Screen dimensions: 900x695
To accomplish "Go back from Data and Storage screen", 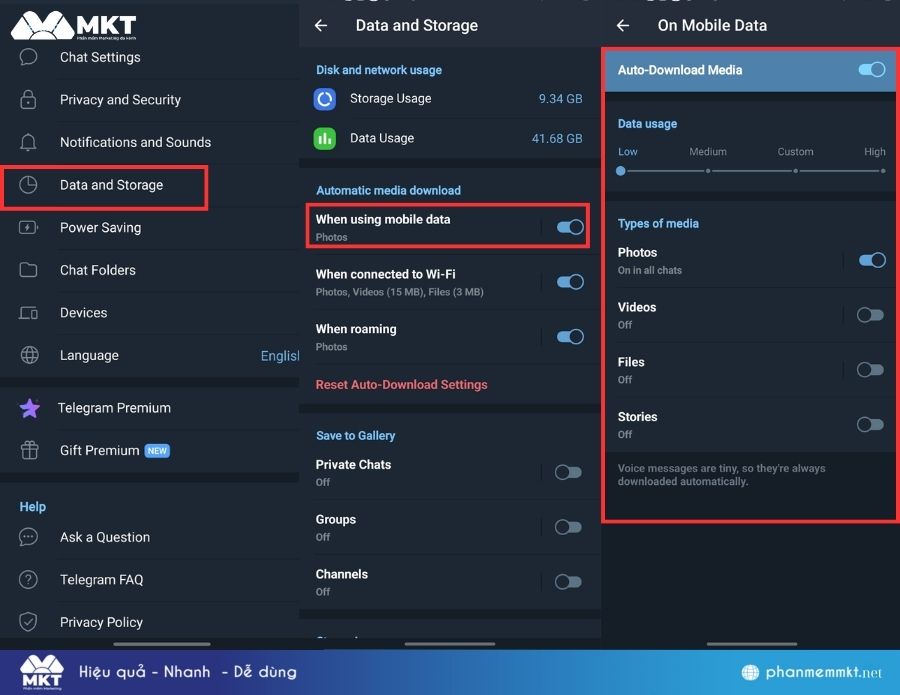I will pos(321,26).
